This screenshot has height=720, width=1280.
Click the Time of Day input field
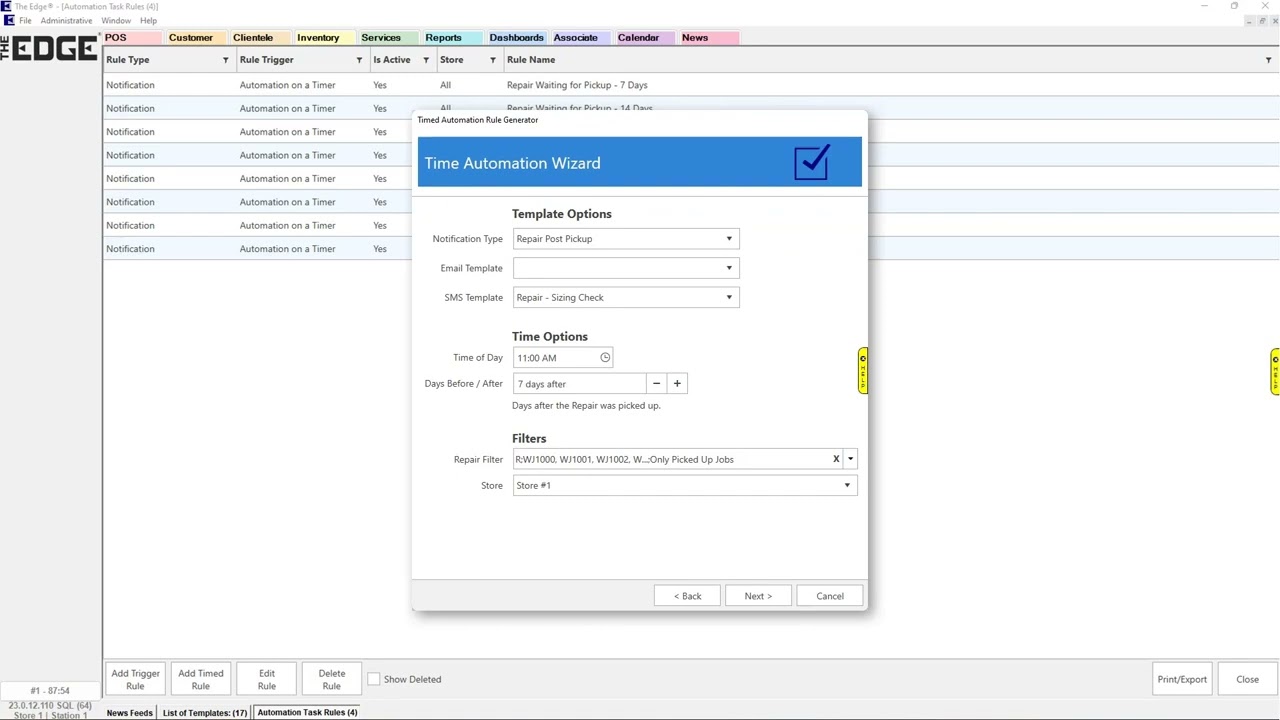coord(562,357)
